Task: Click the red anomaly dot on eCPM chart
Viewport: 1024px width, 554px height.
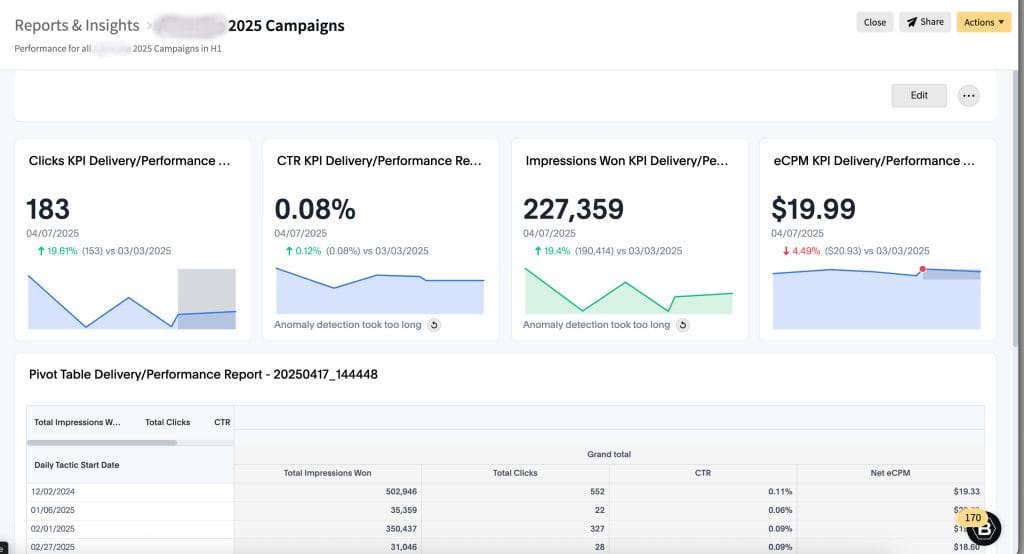Action: point(922,269)
